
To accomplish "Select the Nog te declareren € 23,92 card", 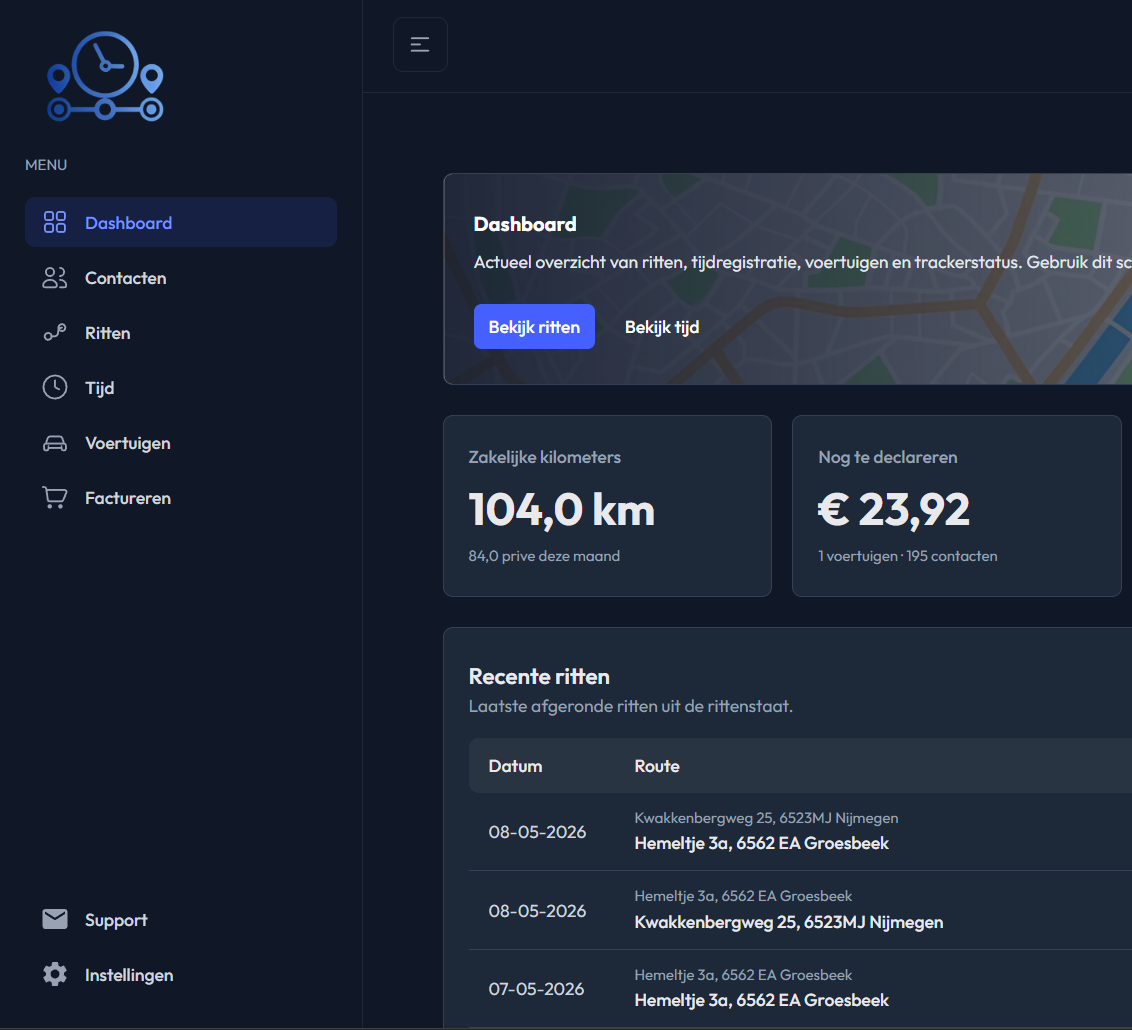I will tap(957, 506).
